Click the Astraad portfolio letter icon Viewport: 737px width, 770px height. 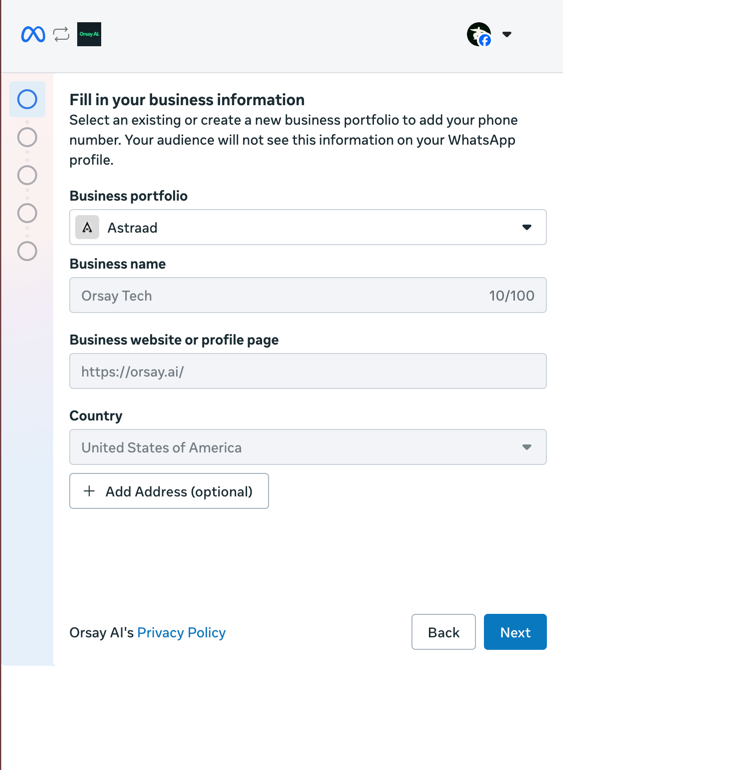pos(87,227)
